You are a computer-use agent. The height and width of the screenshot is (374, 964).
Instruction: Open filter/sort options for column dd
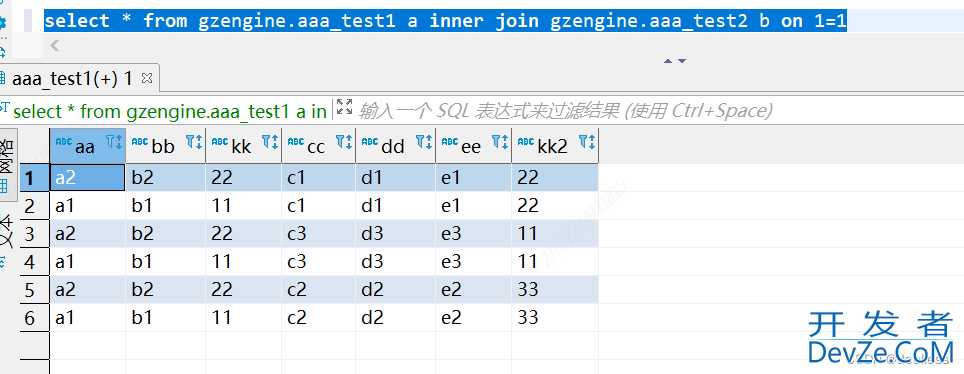(424, 143)
